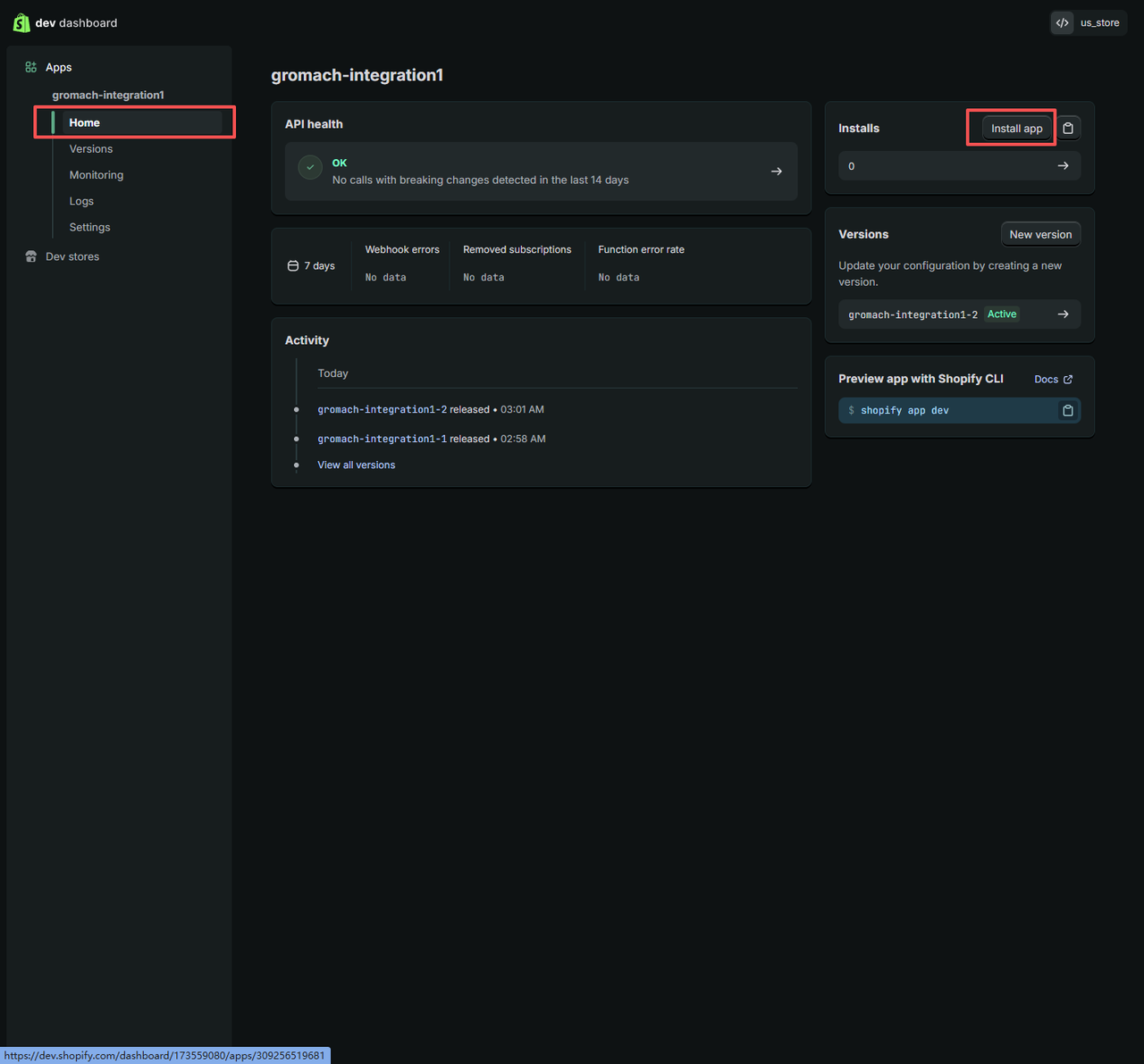
Task: Open the Logs page
Action: point(81,201)
